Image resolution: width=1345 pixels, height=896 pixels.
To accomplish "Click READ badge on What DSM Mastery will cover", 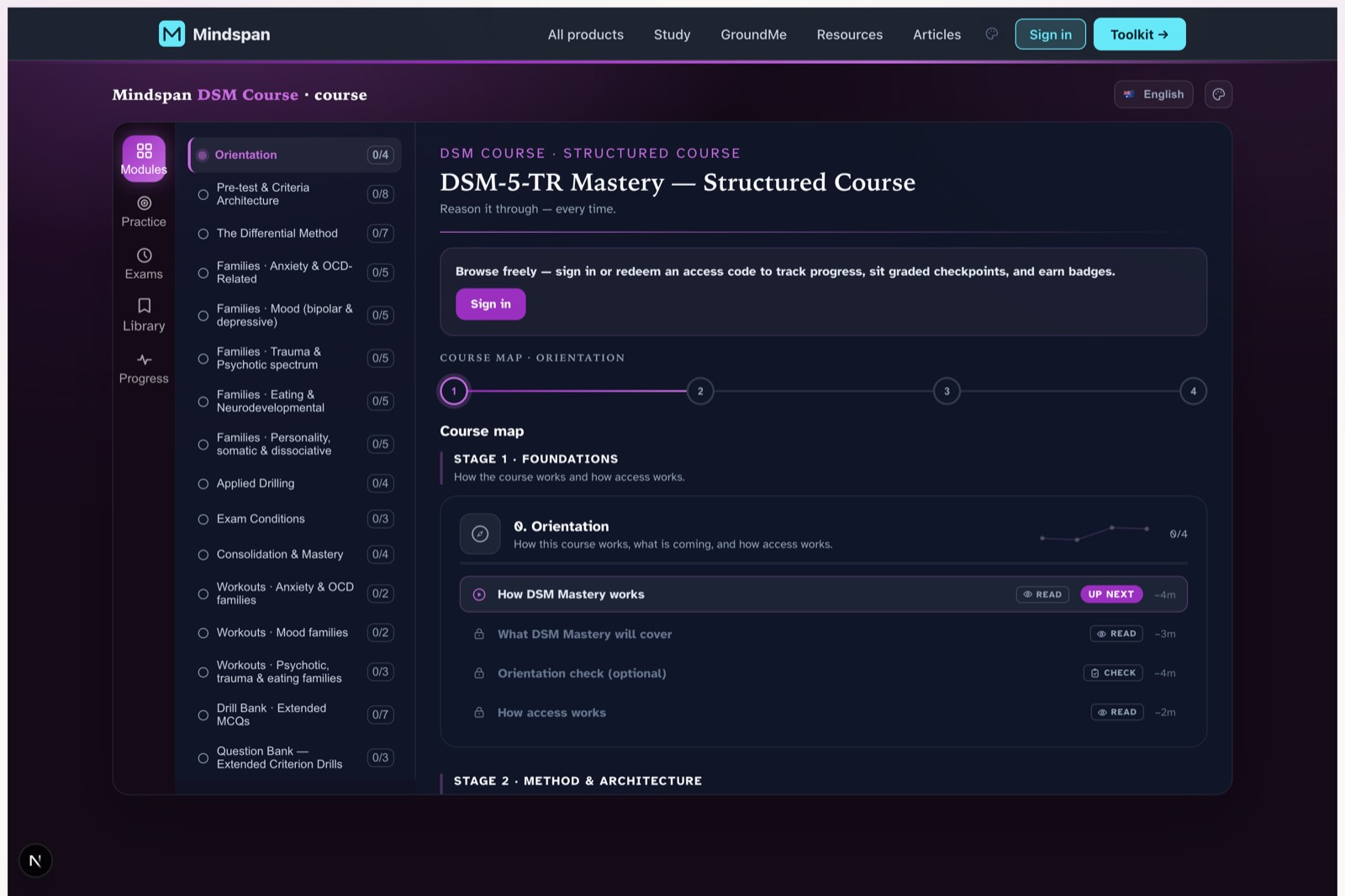I will click(1116, 634).
